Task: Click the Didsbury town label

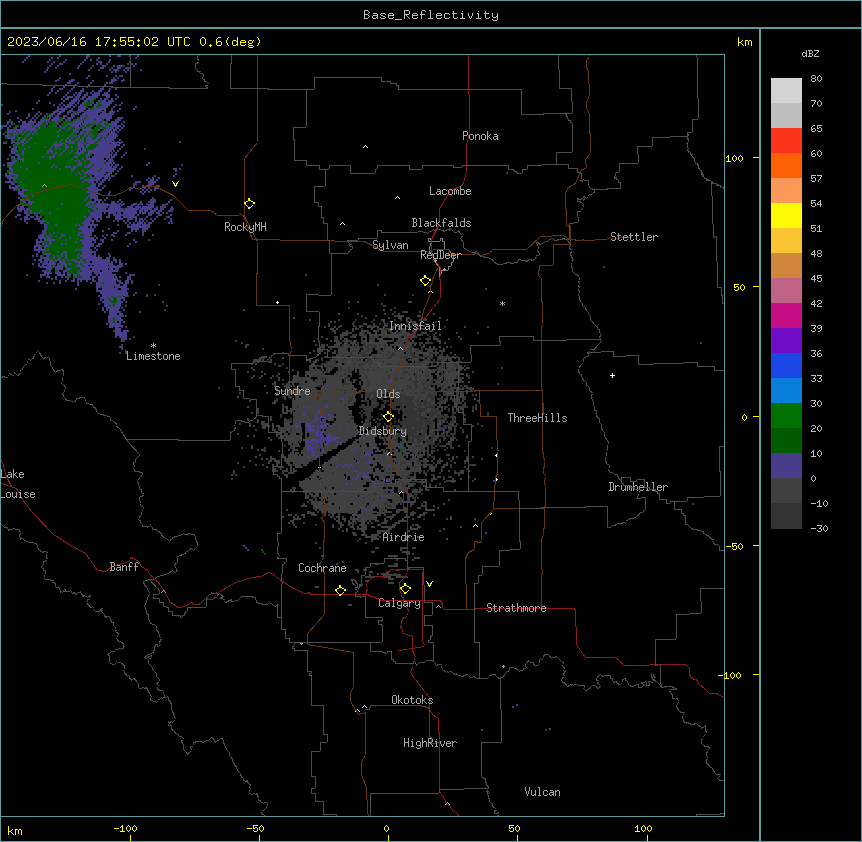Action: (383, 431)
